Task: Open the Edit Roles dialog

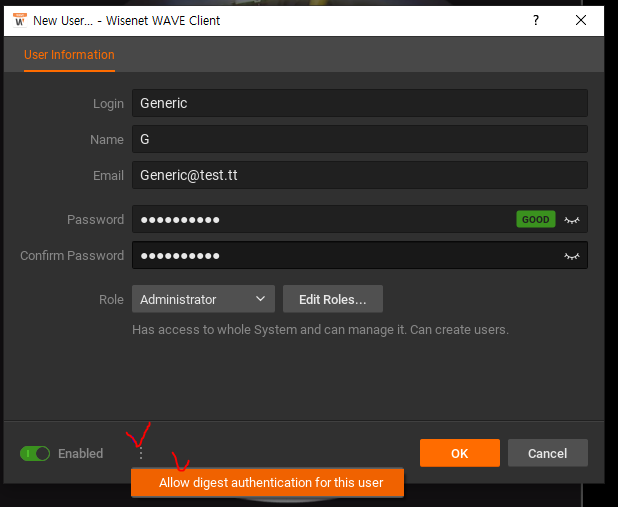Action: (332, 299)
